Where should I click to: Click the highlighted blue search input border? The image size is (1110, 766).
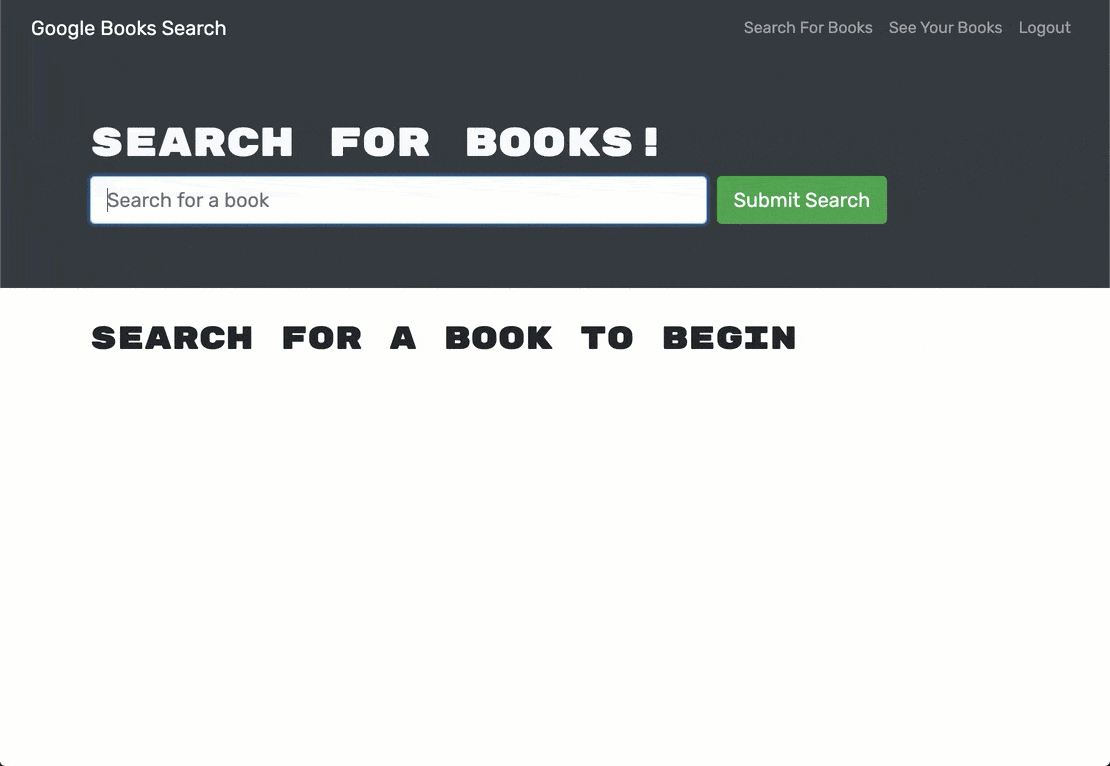(x=397, y=177)
